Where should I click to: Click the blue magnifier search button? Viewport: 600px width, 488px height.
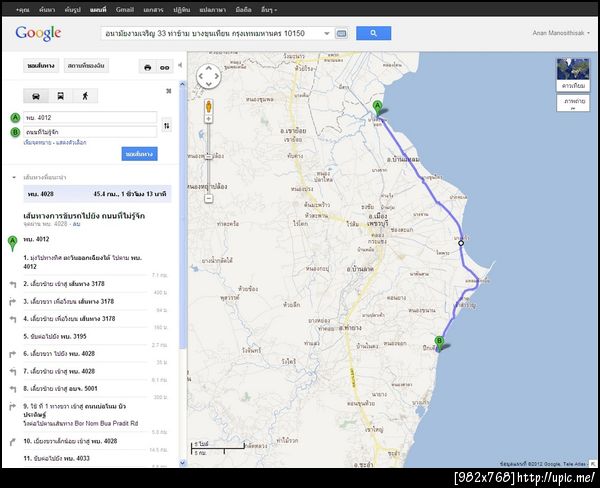point(373,33)
